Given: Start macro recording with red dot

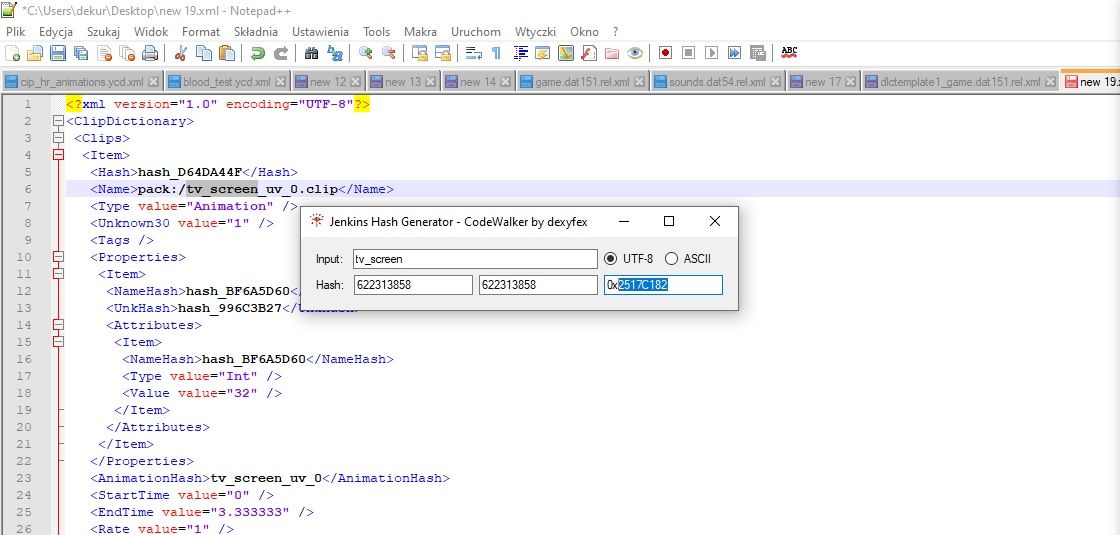Looking at the screenshot, I should (666, 53).
